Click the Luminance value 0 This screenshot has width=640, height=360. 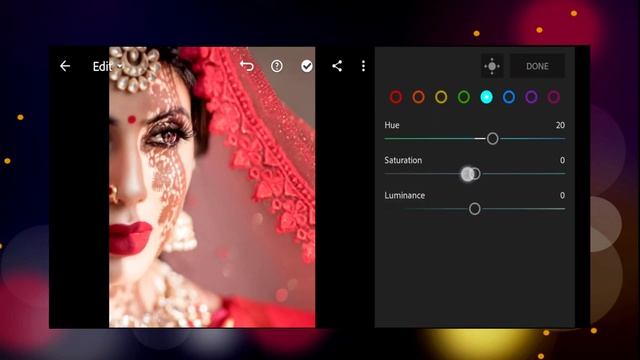point(562,196)
